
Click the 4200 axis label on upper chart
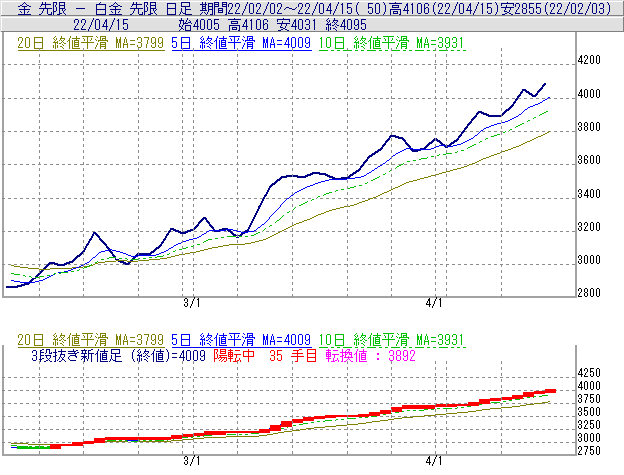pyautogui.click(x=589, y=60)
